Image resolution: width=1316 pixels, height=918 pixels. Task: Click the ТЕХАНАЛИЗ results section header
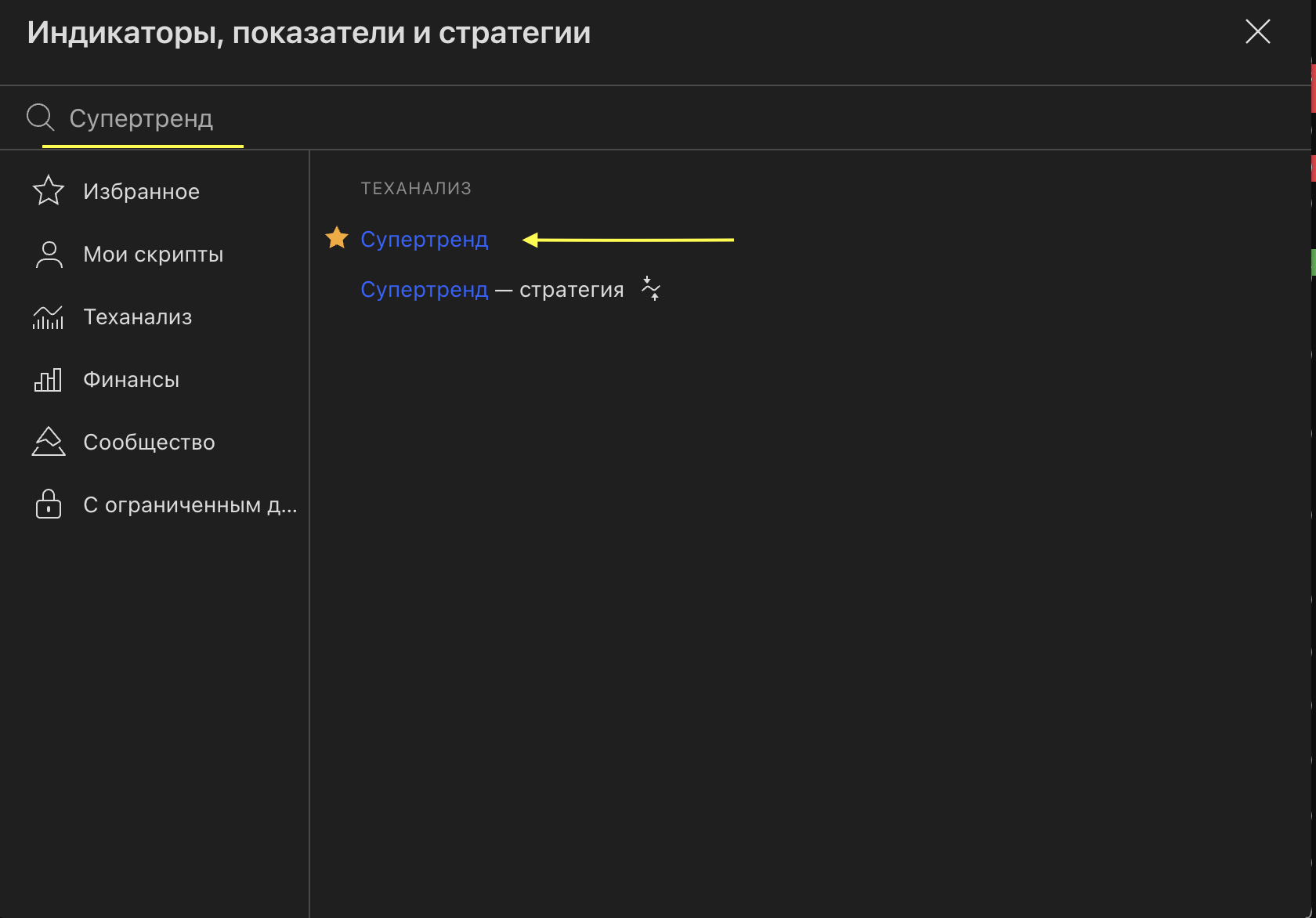(x=416, y=189)
